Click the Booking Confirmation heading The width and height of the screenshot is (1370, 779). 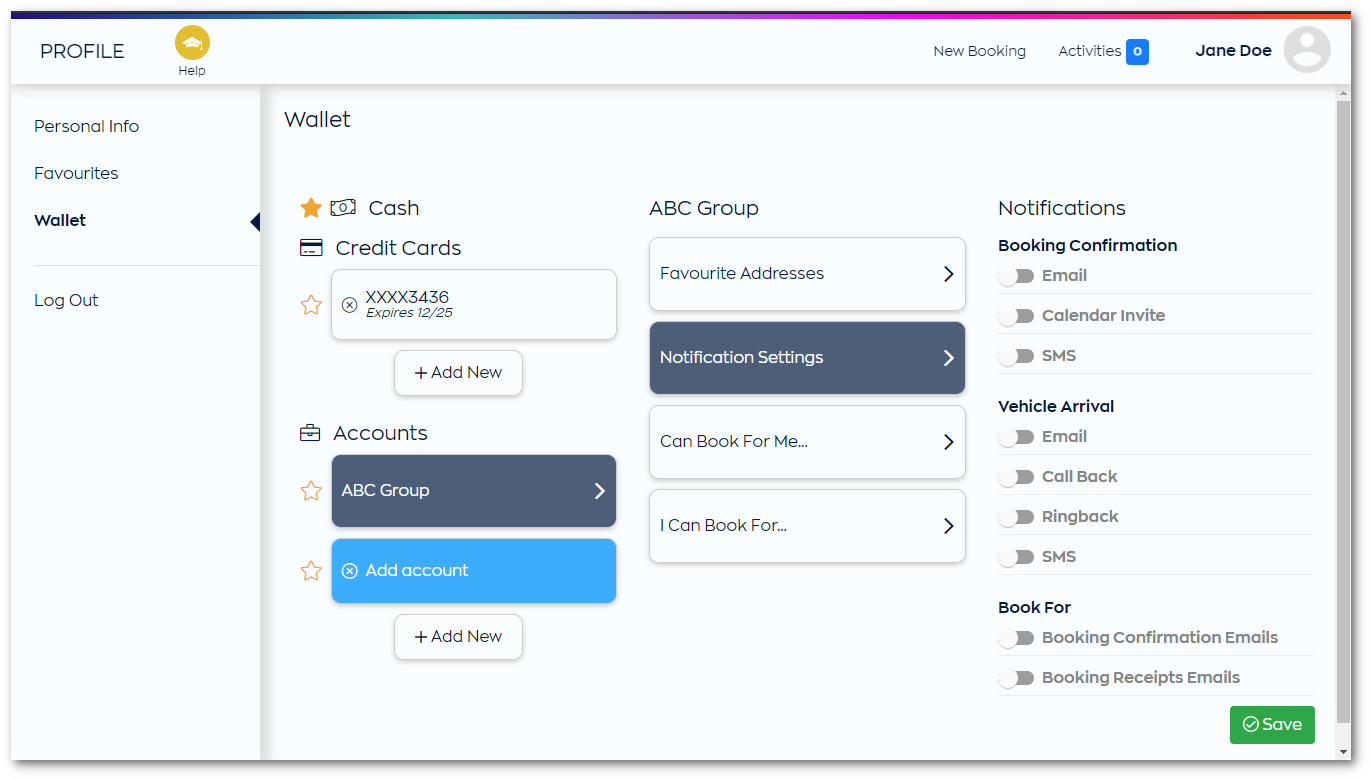click(x=1087, y=245)
